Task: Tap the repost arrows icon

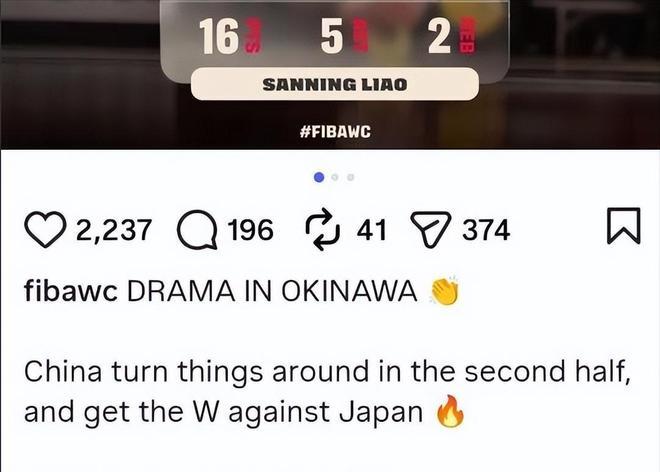Action: point(322,229)
